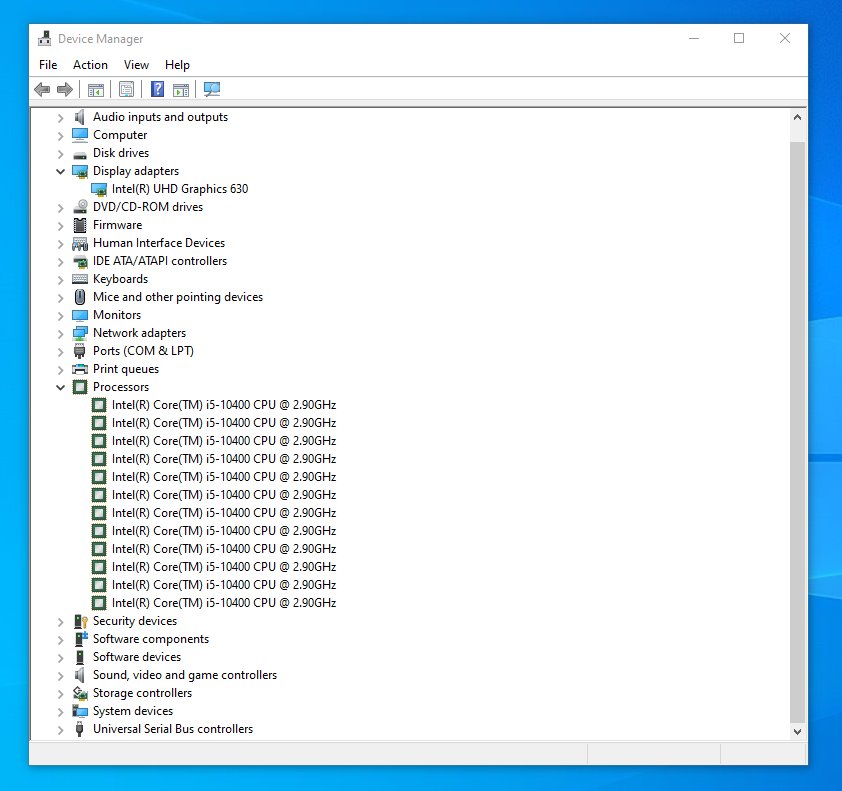Select the first i5-10400 processor entry
The image size is (842, 791).
[x=224, y=405]
